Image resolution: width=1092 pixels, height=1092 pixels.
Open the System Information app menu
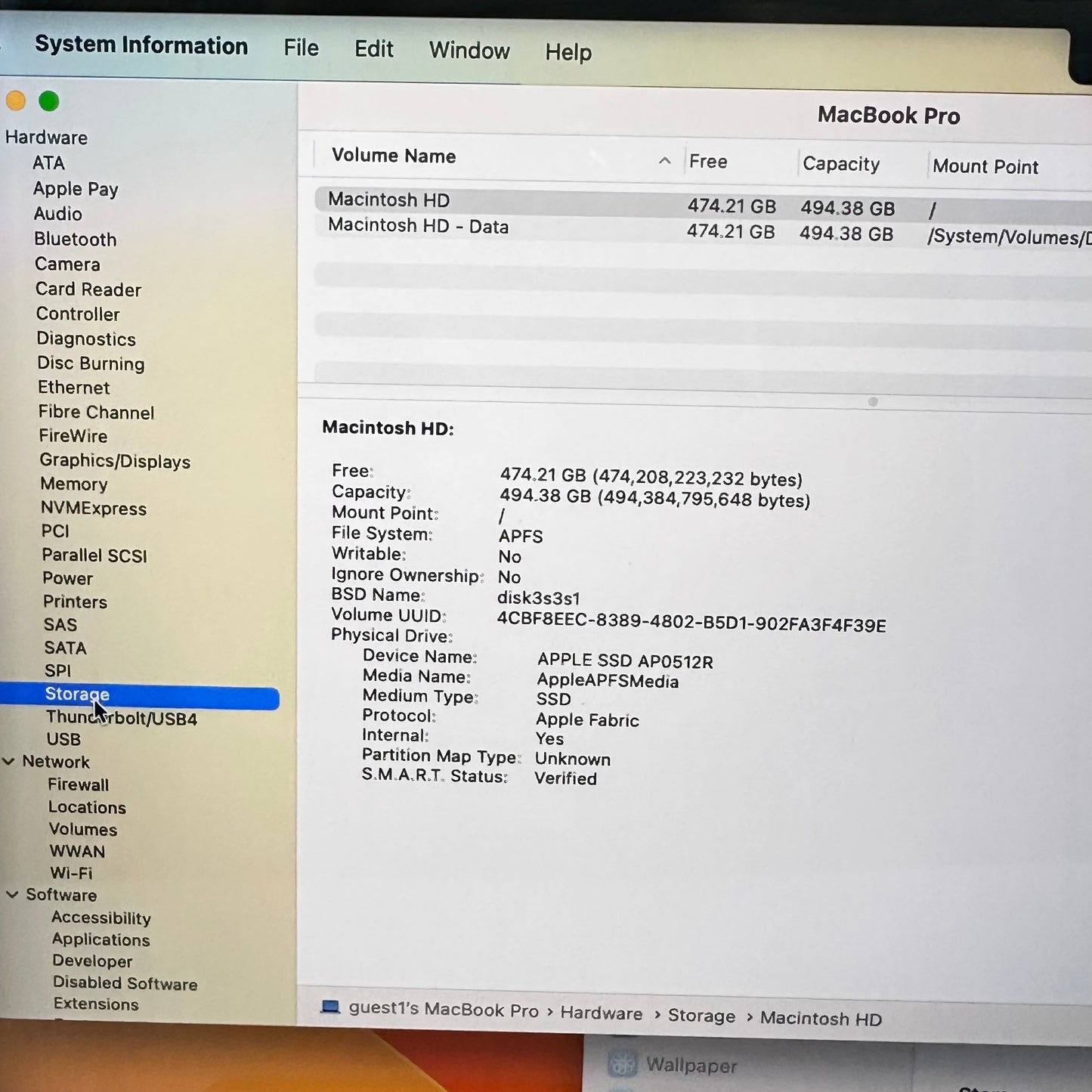[x=141, y=45]
